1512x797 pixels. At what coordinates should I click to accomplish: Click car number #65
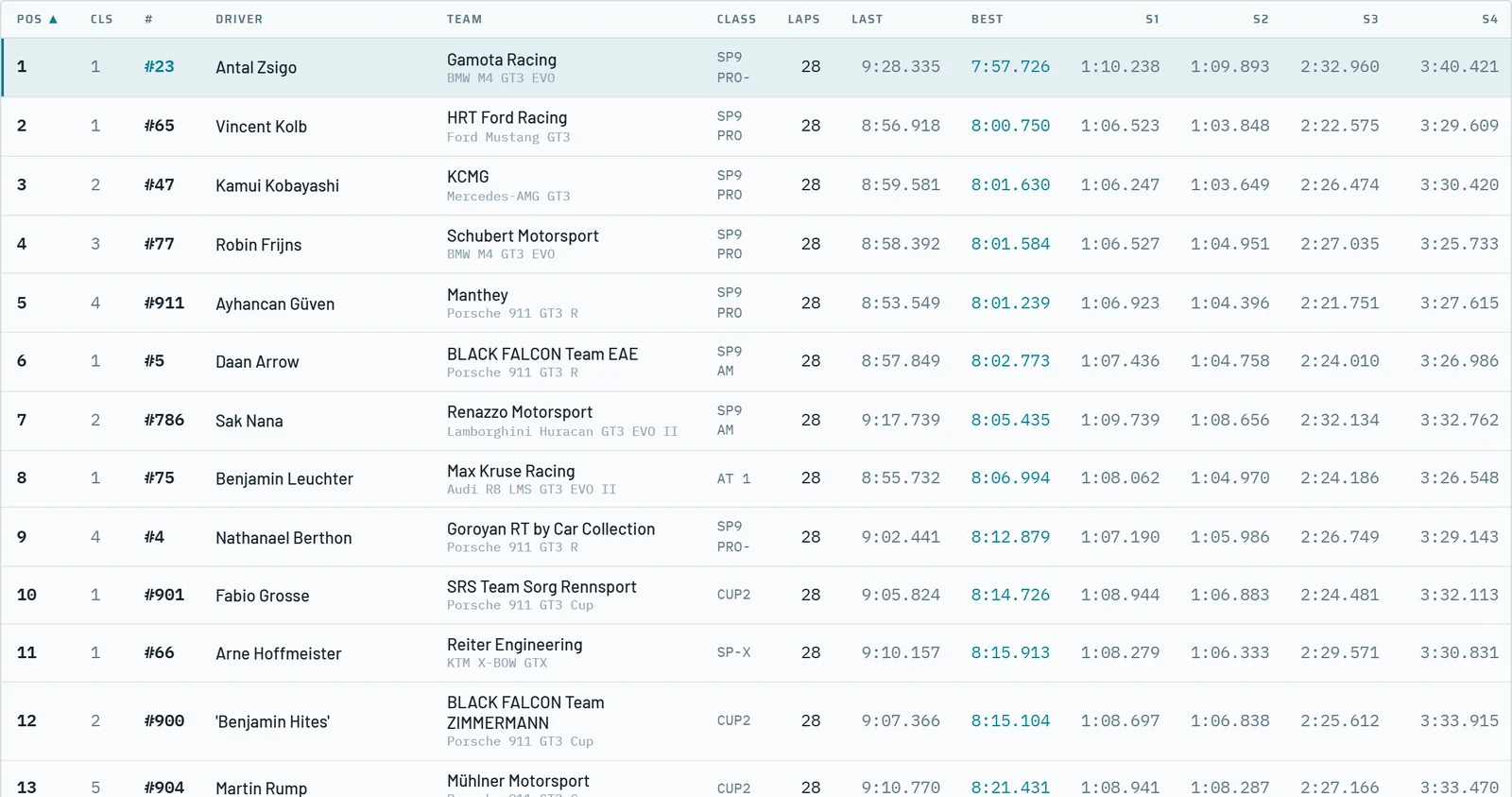159,125
